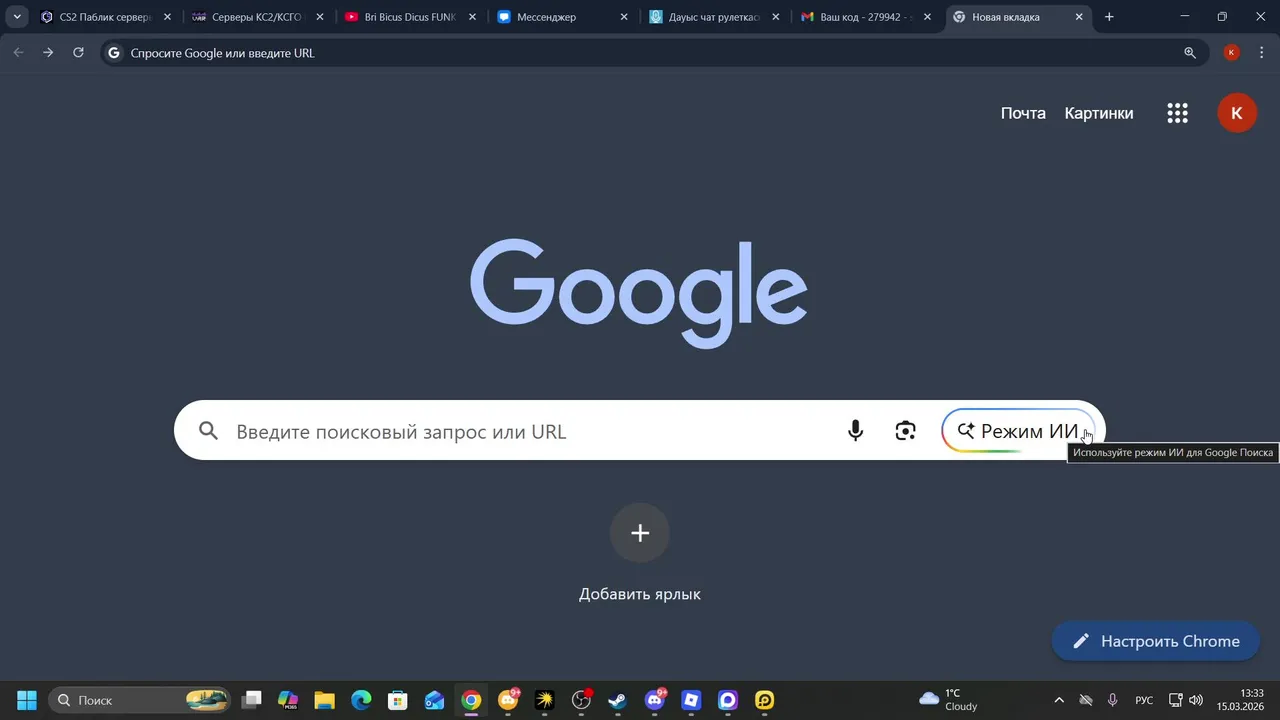Click the Google logo

pyautogui.click(x=639, y=293)
